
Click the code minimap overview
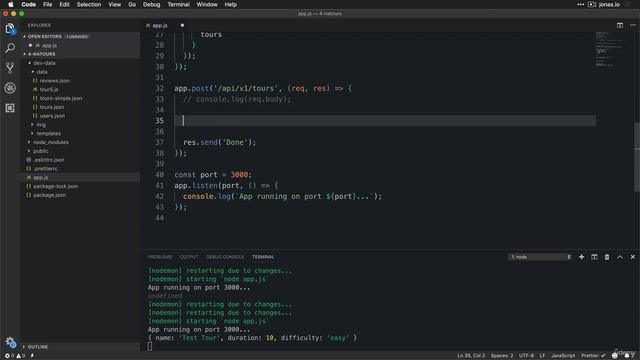611,49
